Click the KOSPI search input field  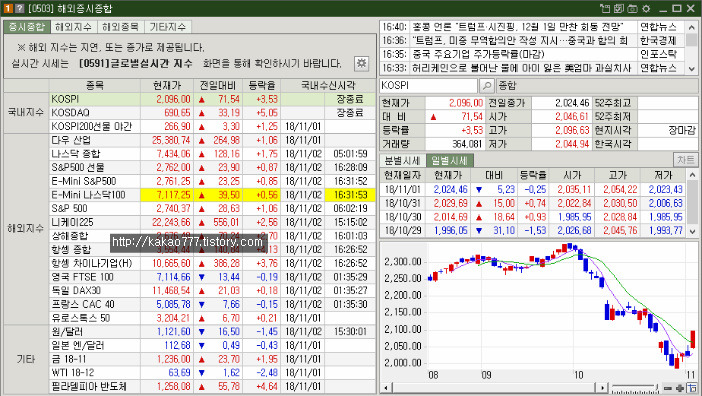pos(428,85)
